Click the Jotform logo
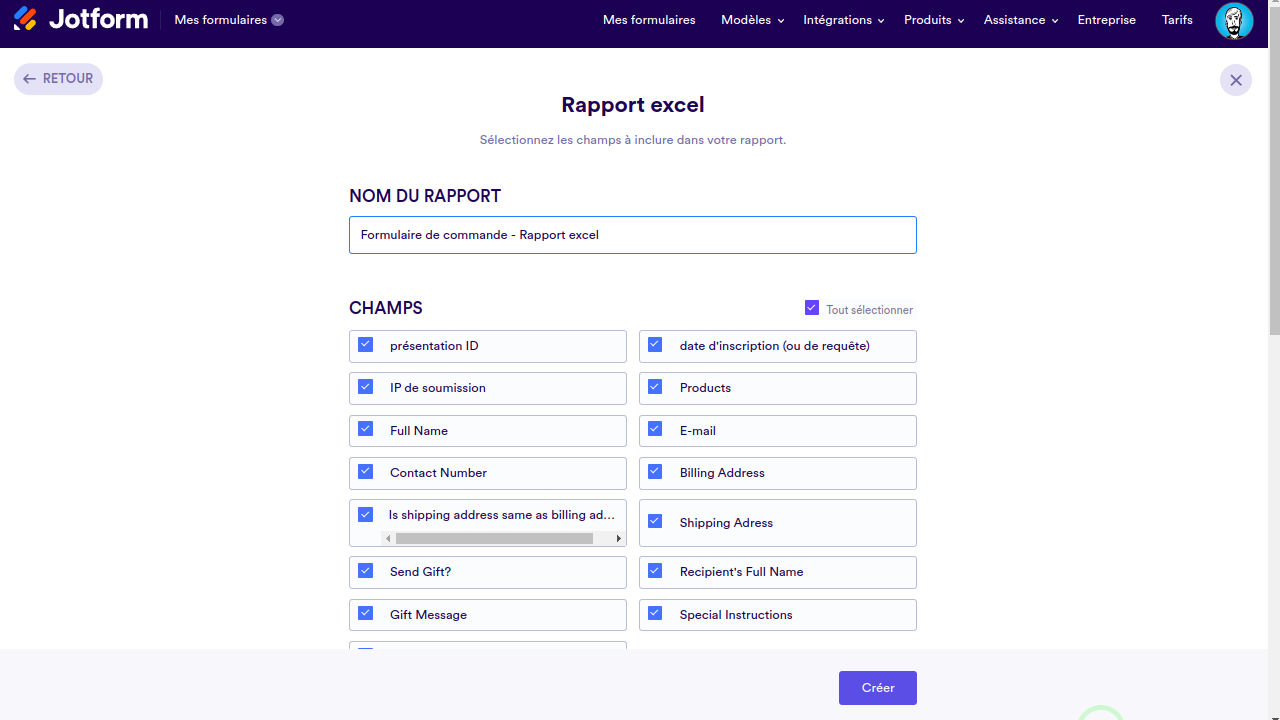This screenshot has height=720, width=1280. [x=81, y=19]
